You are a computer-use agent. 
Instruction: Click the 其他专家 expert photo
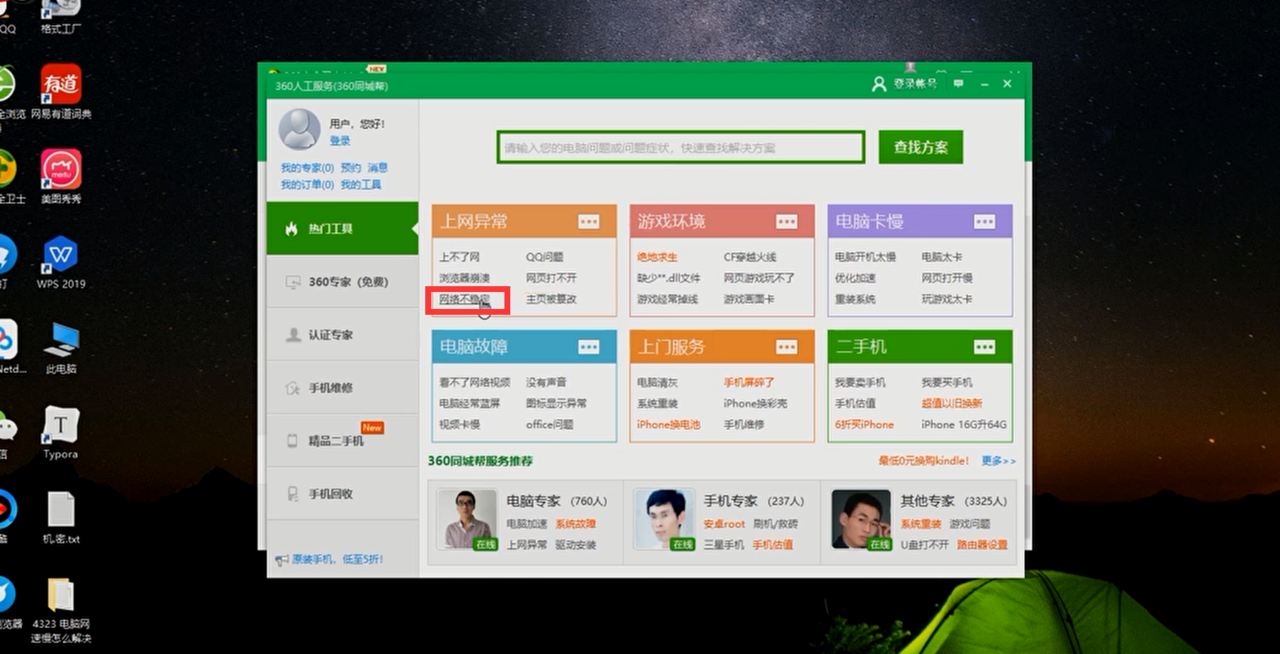(861, 519)
